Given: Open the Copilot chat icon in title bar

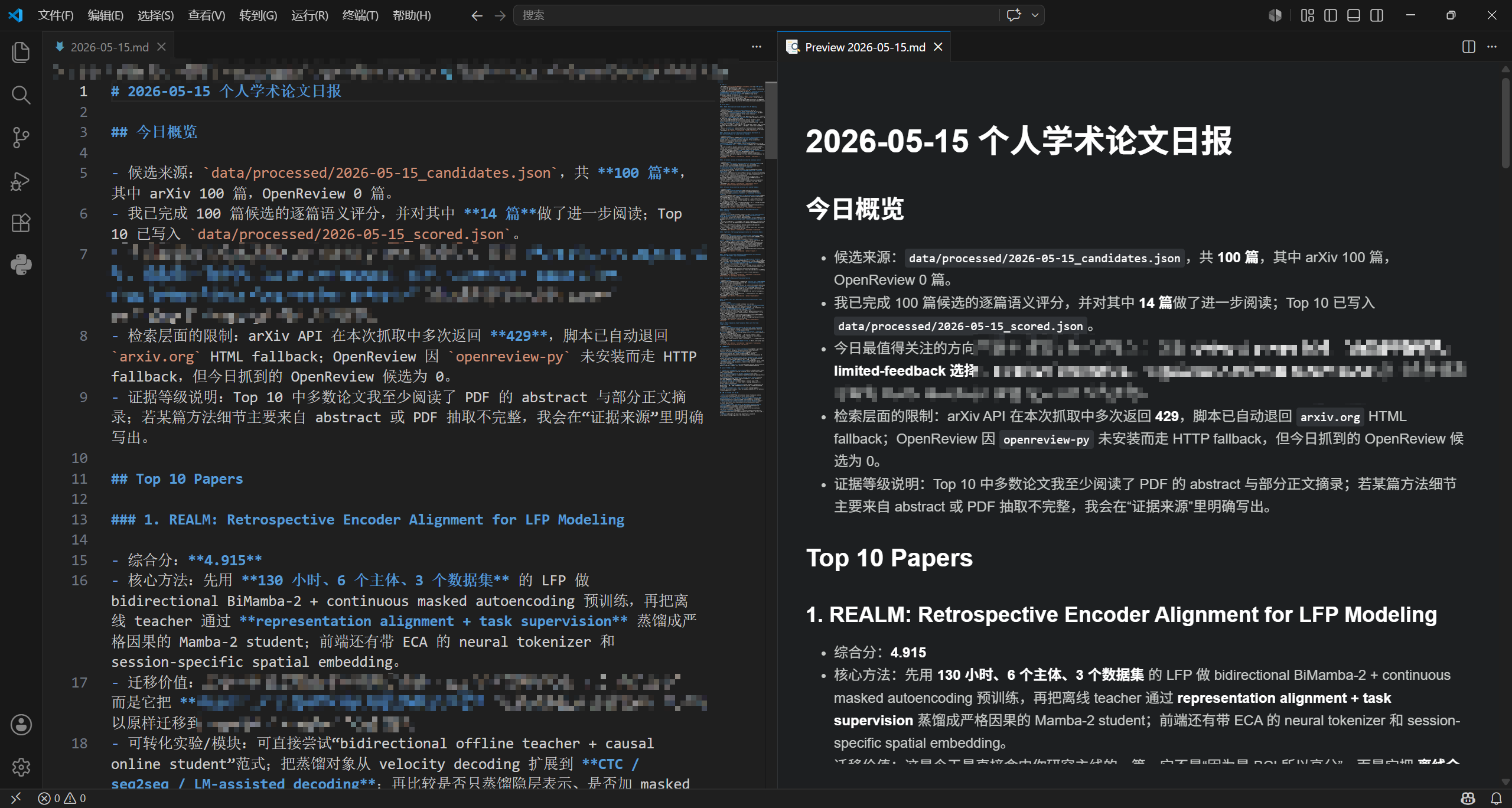Looking at the screenshot, I should pos(1014,15).
